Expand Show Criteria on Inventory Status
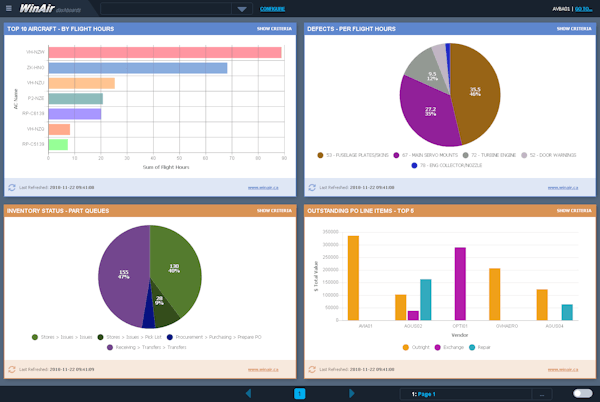This screenshot has width=600, height=402. coord(274,211)
